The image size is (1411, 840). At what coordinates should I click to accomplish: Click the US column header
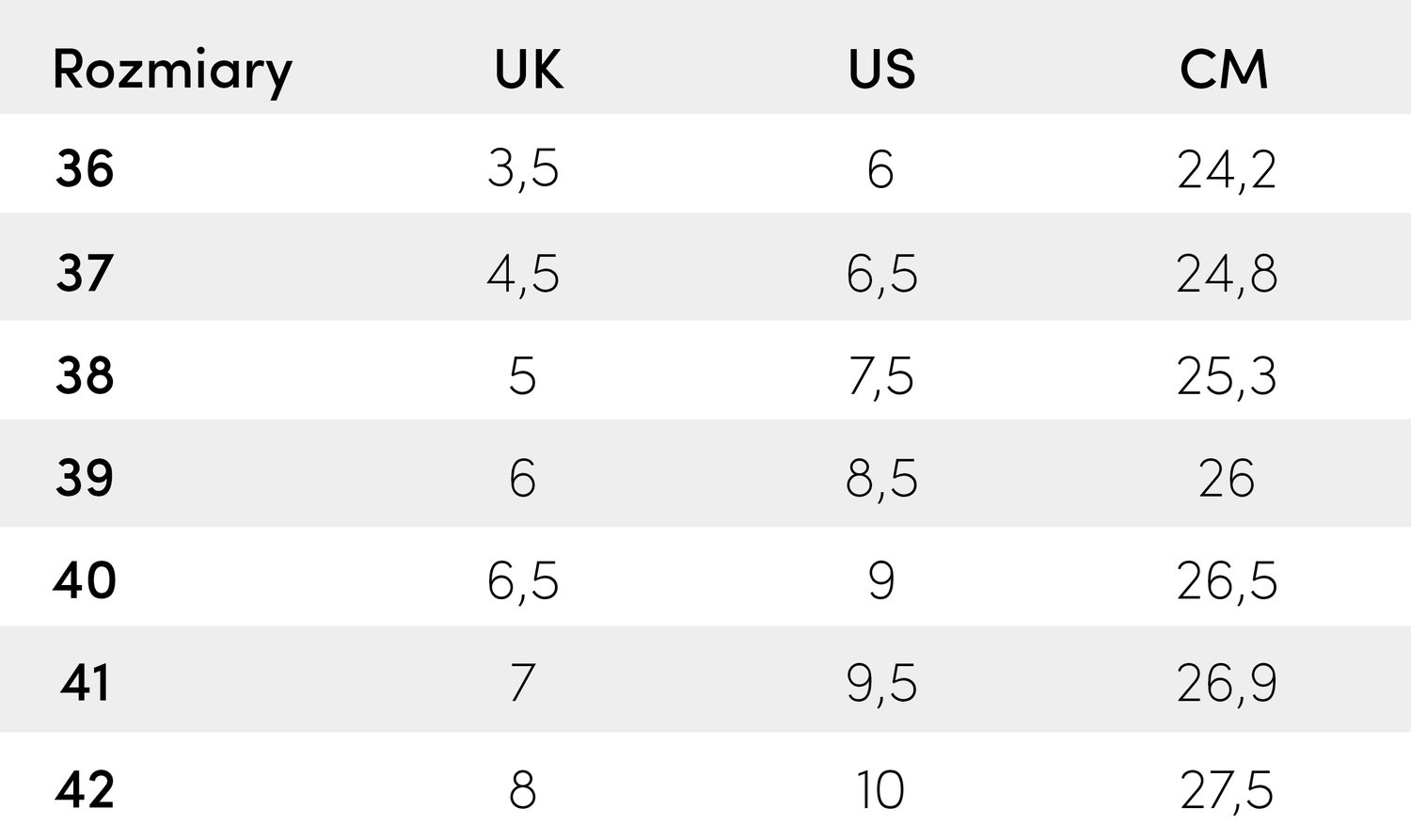coord(881,70)
